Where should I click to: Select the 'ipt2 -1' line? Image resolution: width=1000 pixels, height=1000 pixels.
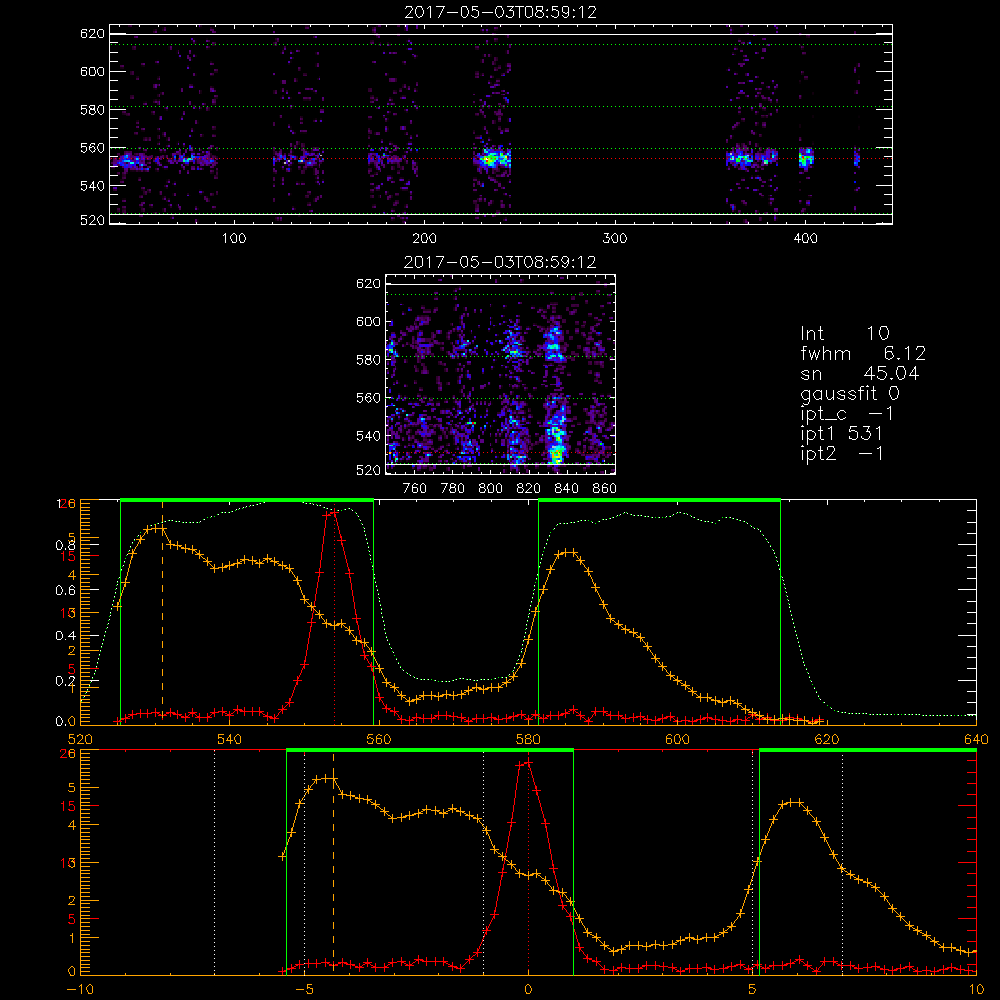point(842,453)
